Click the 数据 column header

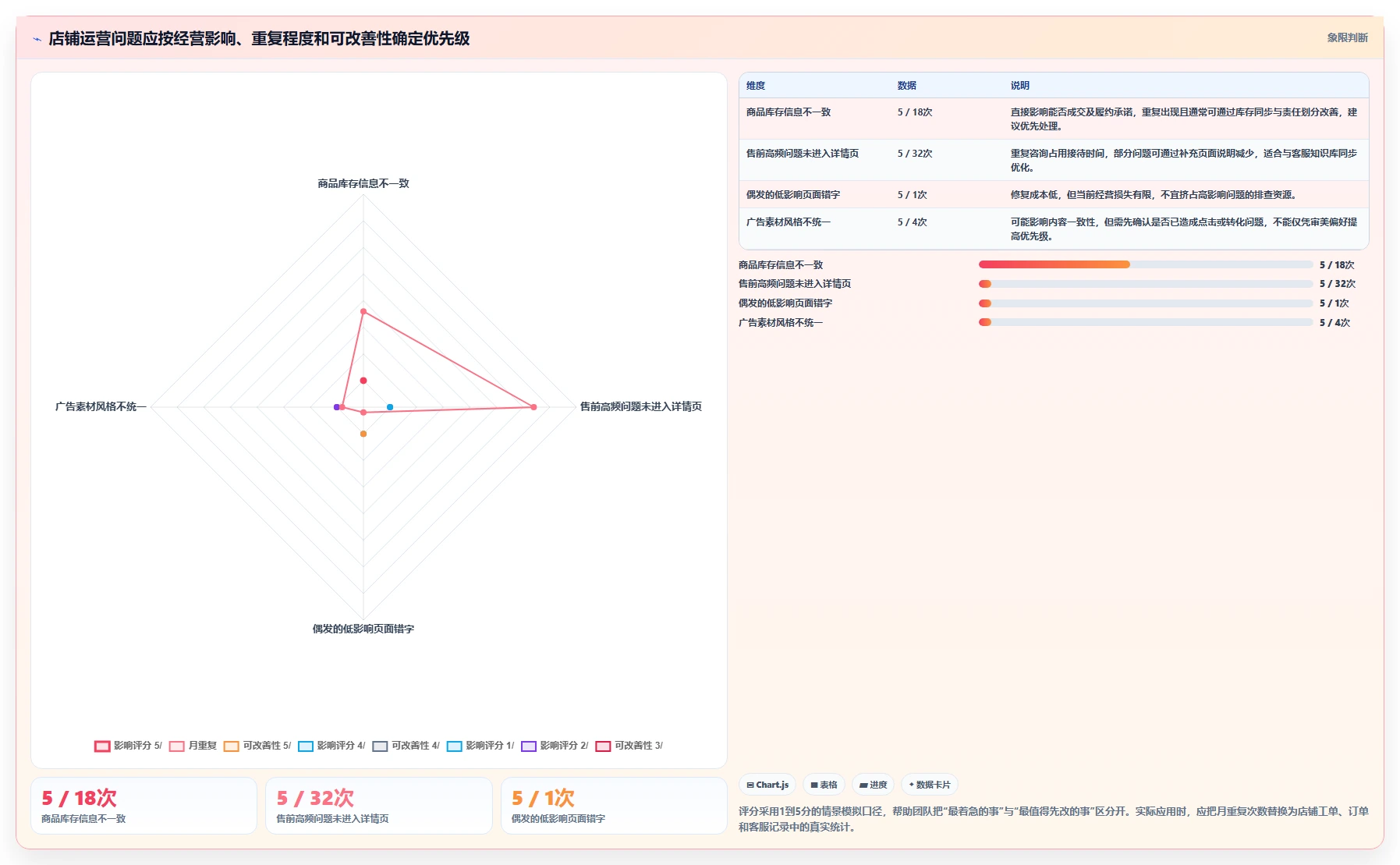tap(906, 86)
